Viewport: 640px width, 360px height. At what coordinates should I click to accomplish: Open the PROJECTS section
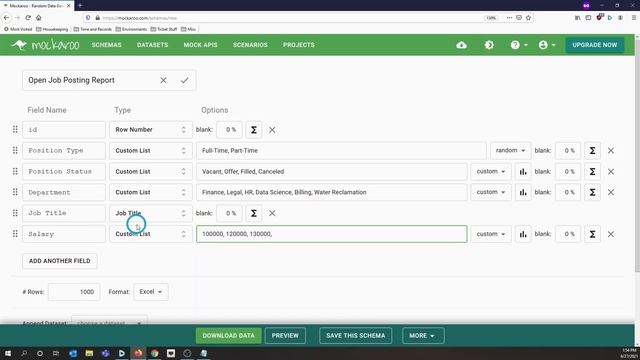pos(299,45)
